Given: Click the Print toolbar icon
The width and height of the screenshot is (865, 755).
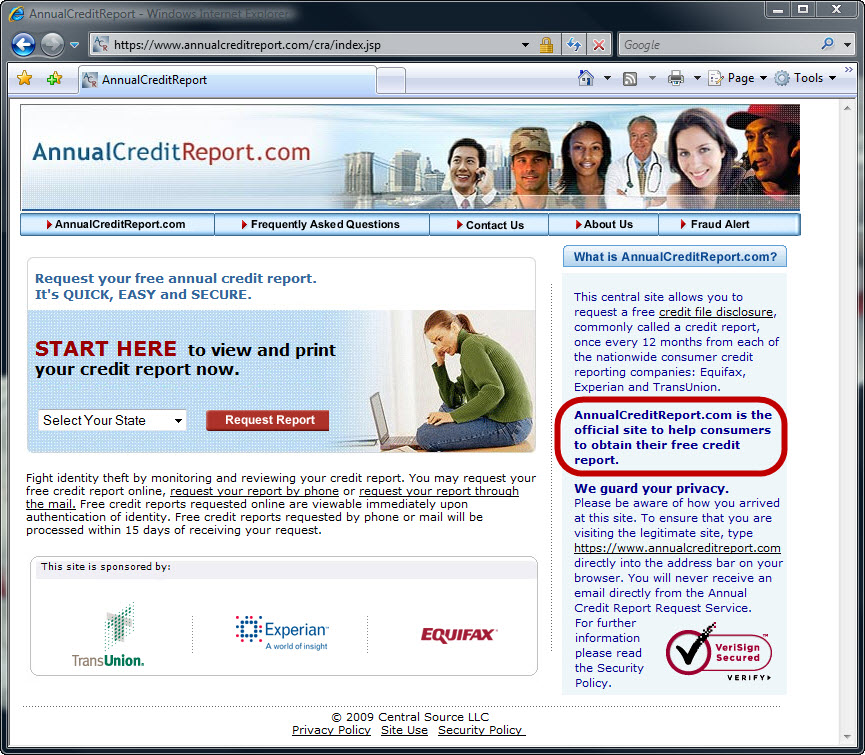Looking at the screenshot, I should coord(676,78).
